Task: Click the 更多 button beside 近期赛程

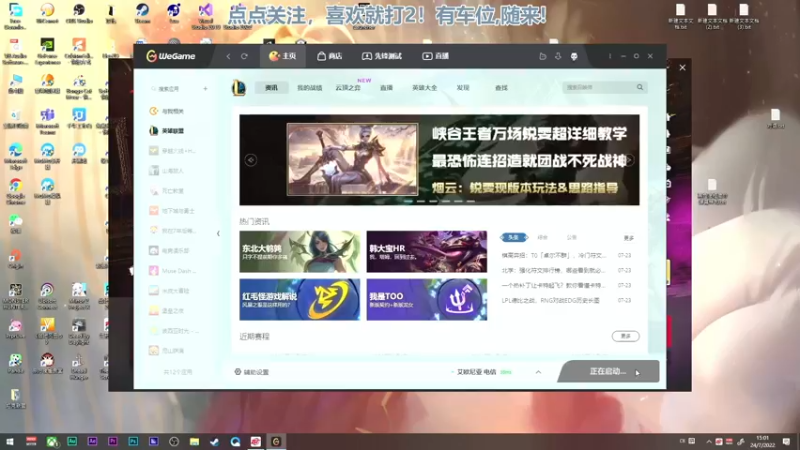Action: (626, 336)
